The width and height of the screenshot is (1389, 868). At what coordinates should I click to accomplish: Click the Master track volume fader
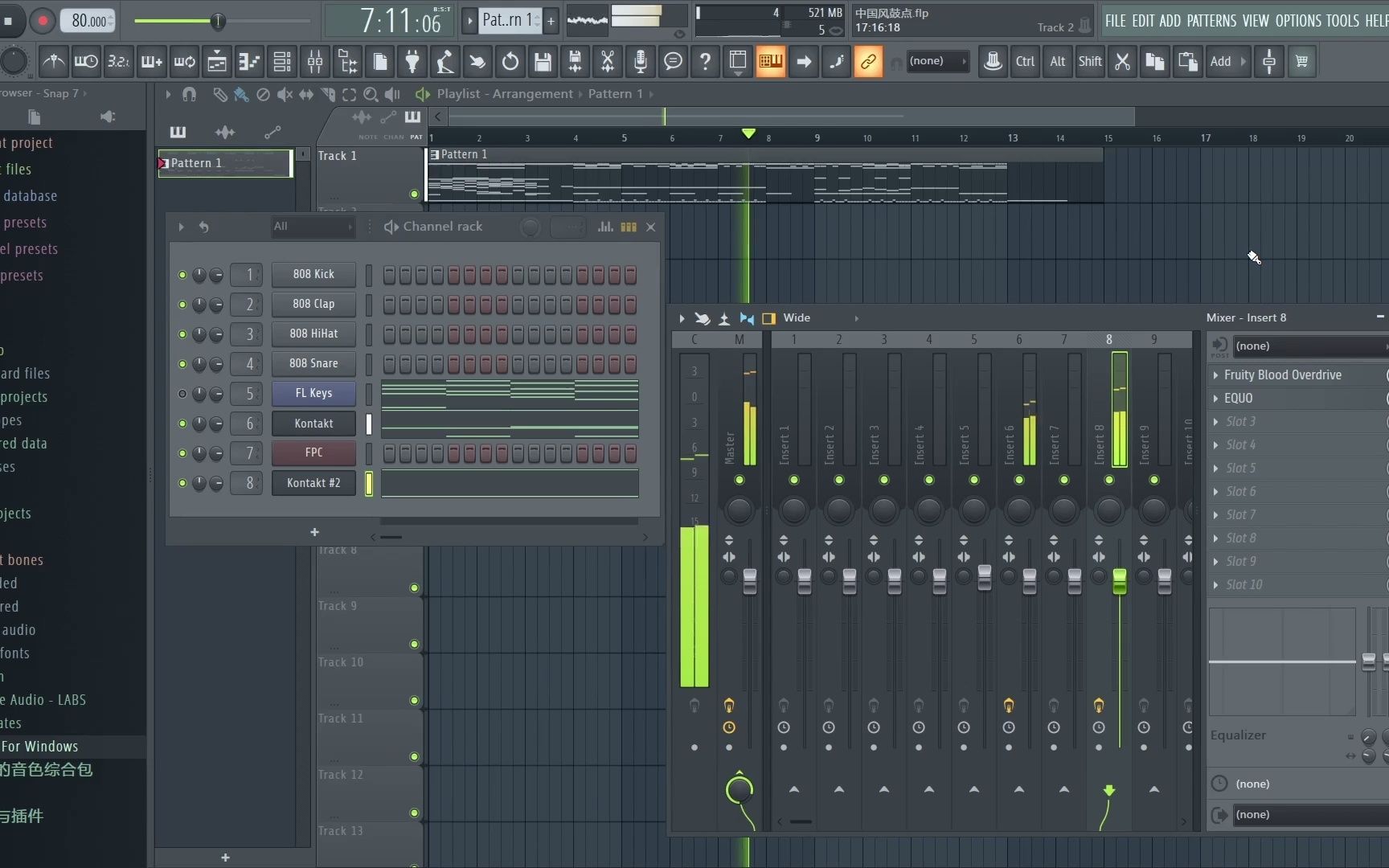[x=750, y=581]
